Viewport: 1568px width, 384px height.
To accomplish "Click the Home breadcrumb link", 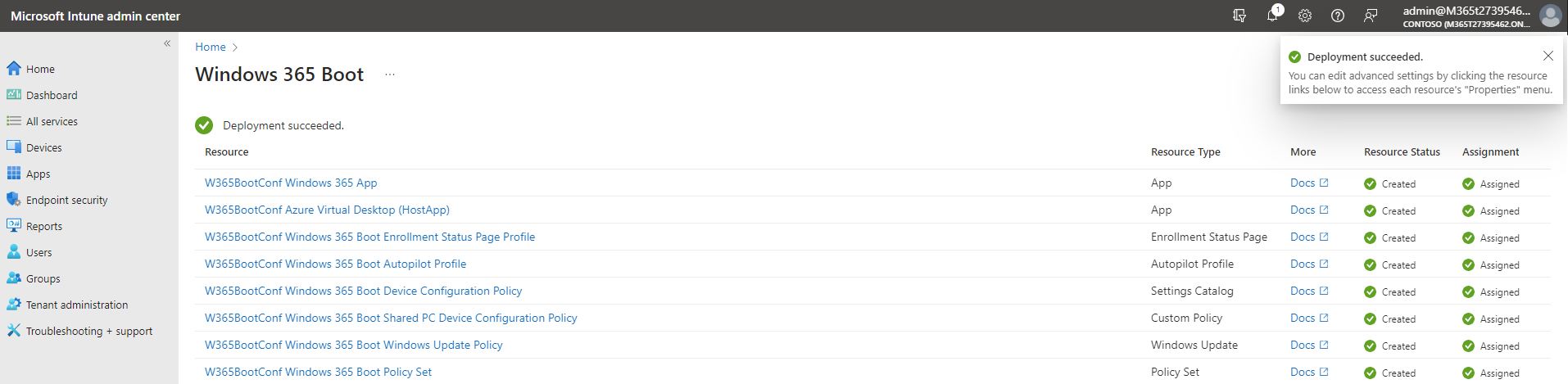I will point(211,47).
